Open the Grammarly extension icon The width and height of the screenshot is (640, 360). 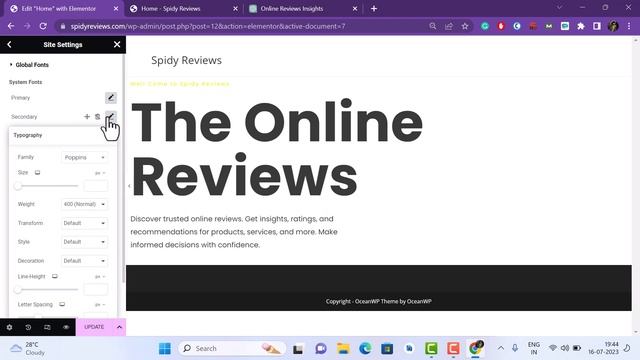(485, 26)
